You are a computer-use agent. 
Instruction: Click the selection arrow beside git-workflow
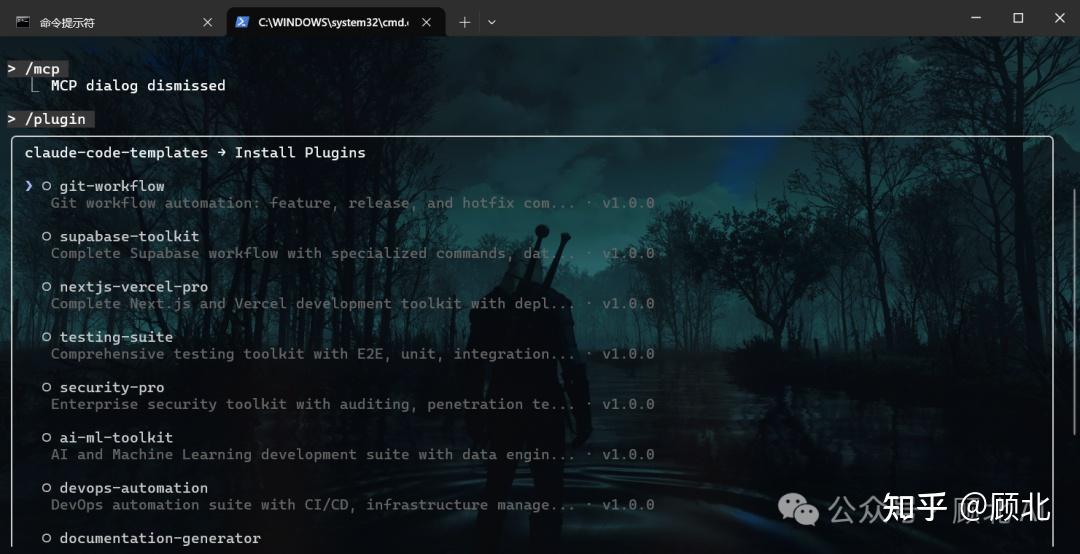(29, 186)
